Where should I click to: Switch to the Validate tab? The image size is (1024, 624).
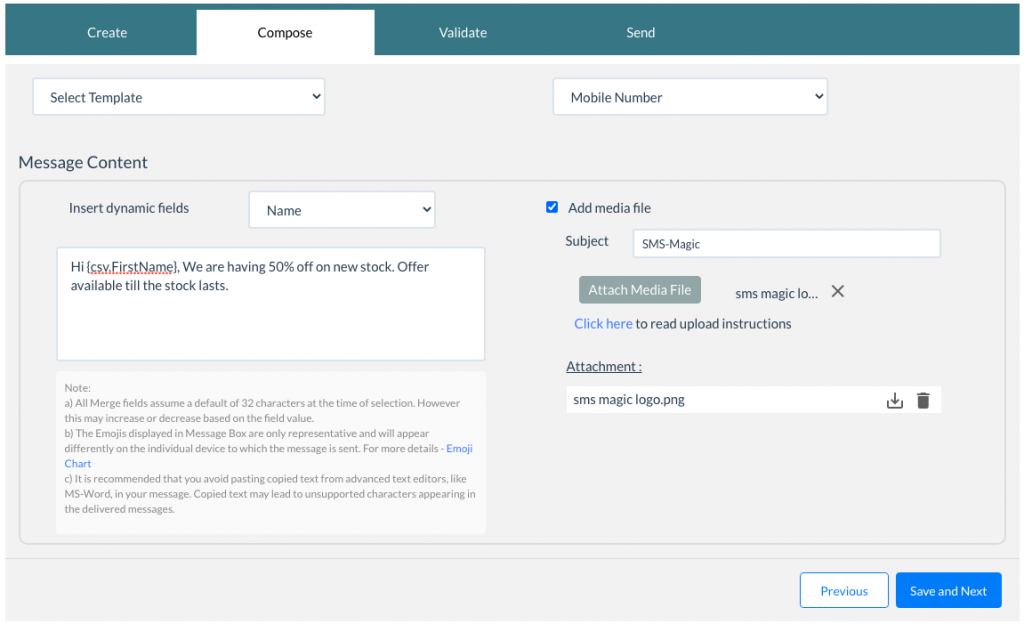(462, 32)
